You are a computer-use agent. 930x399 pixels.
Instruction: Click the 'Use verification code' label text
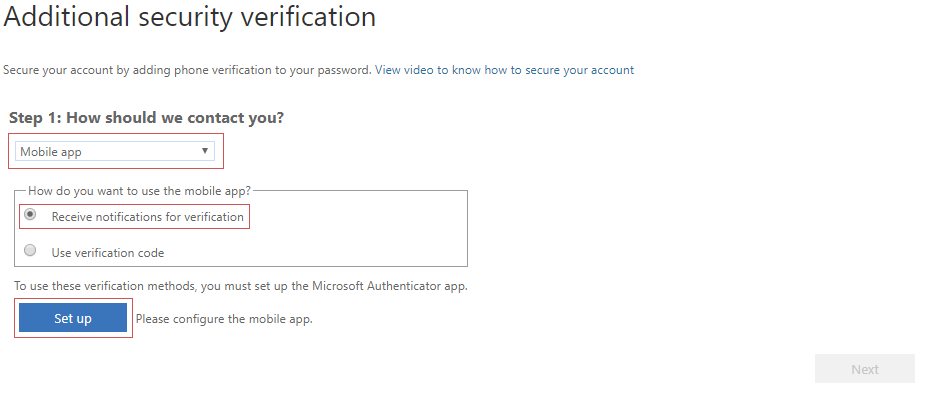coord(108,253)
